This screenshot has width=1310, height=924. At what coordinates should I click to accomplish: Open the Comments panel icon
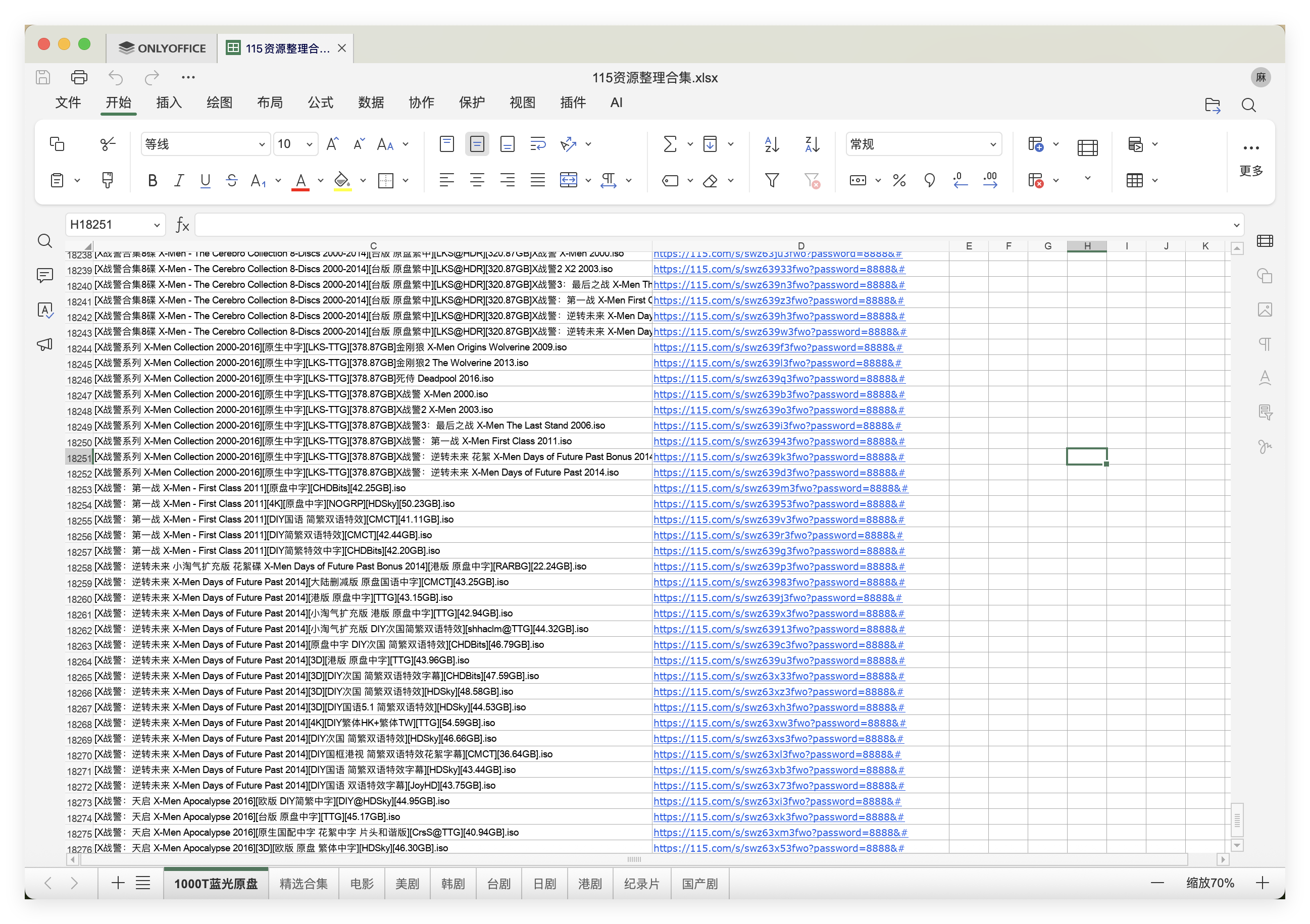(x=44, y=276)
